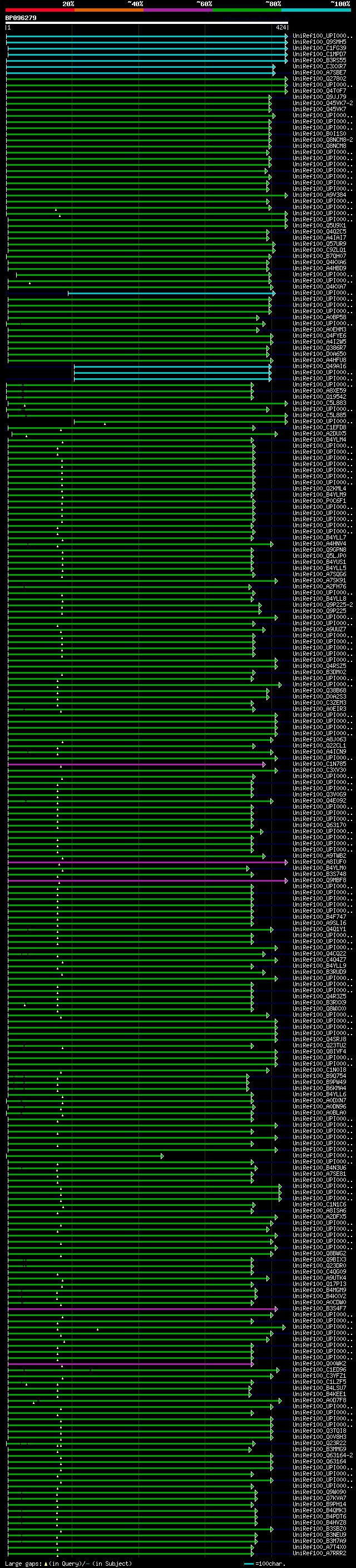Open the UniRef100_Q9SMH5 hit label
Viewport: 356px width, 1568px height.
(319, 42)
